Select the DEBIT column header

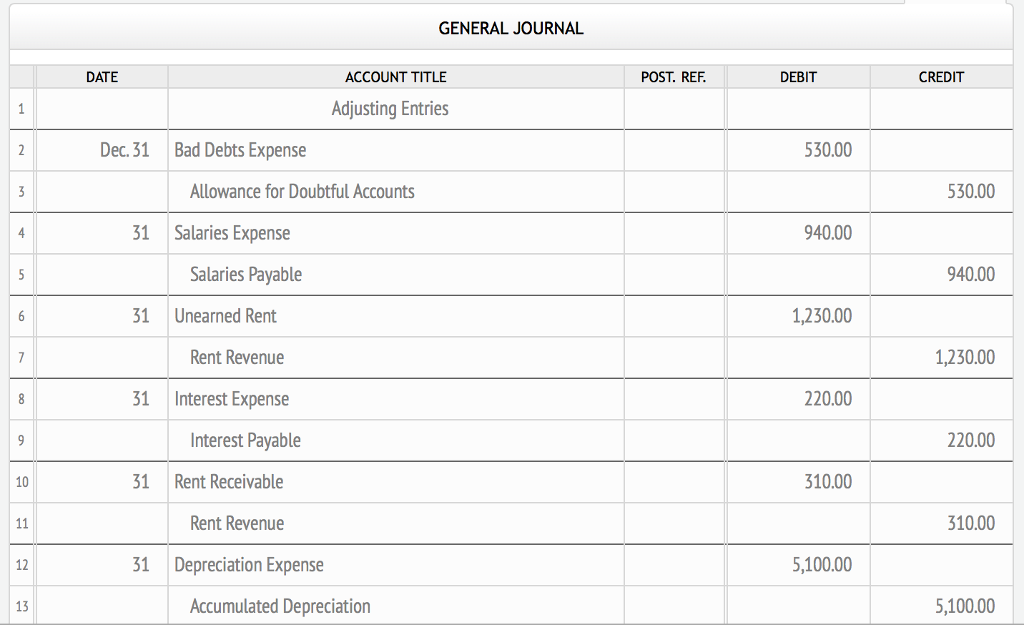pyautogui.click(x=797, y=77)
